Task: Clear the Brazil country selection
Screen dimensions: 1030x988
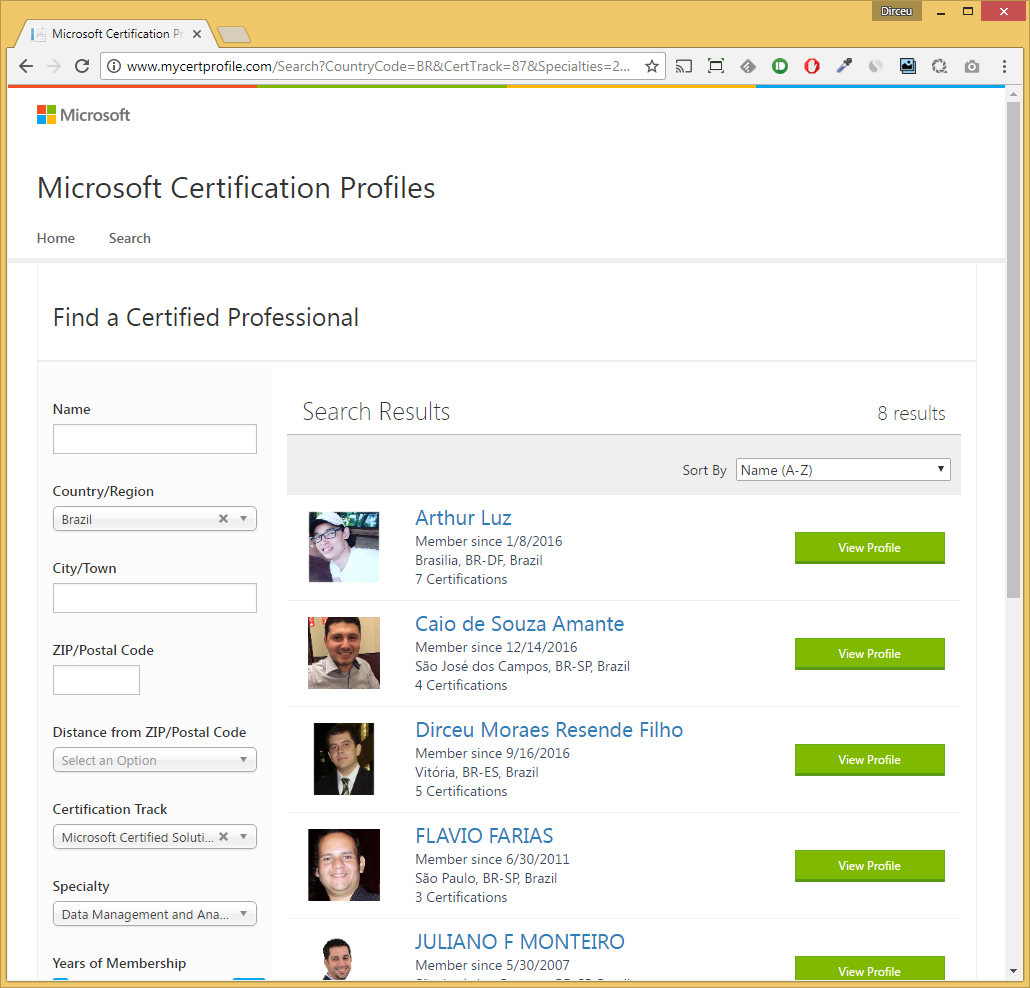Action: (x=223, y=519)
